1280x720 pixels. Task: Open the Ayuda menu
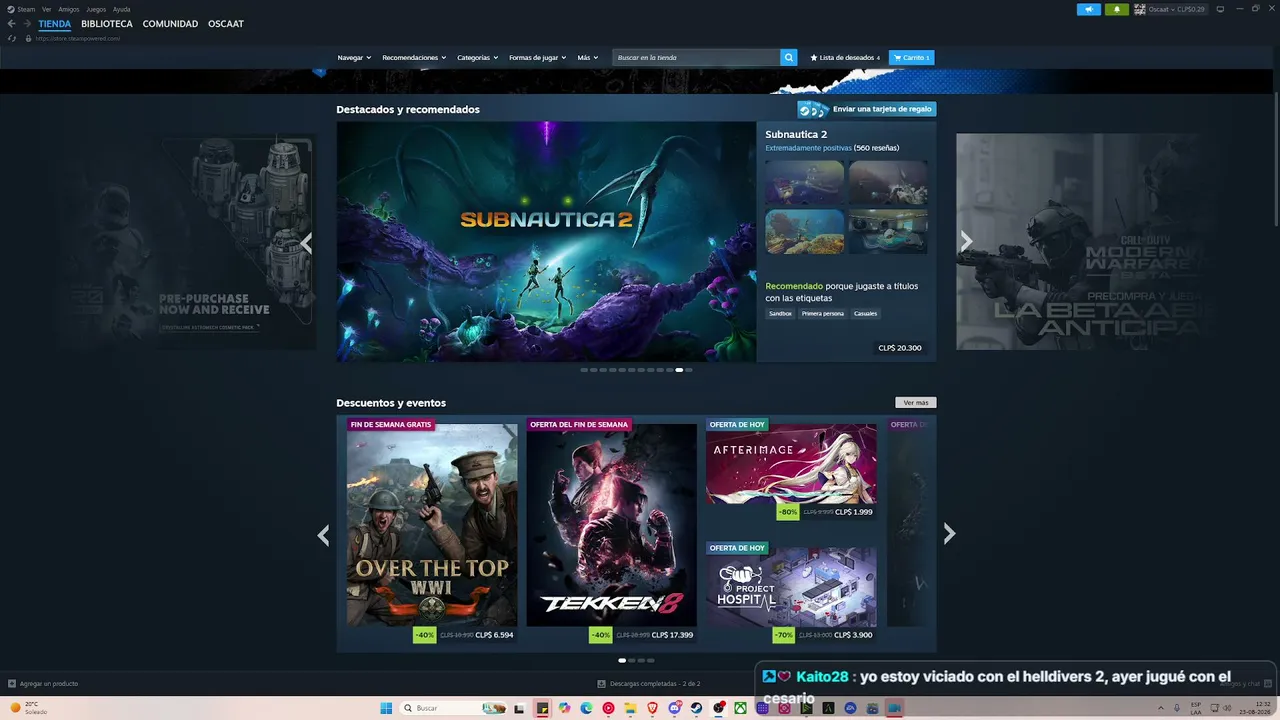(122, 9)
